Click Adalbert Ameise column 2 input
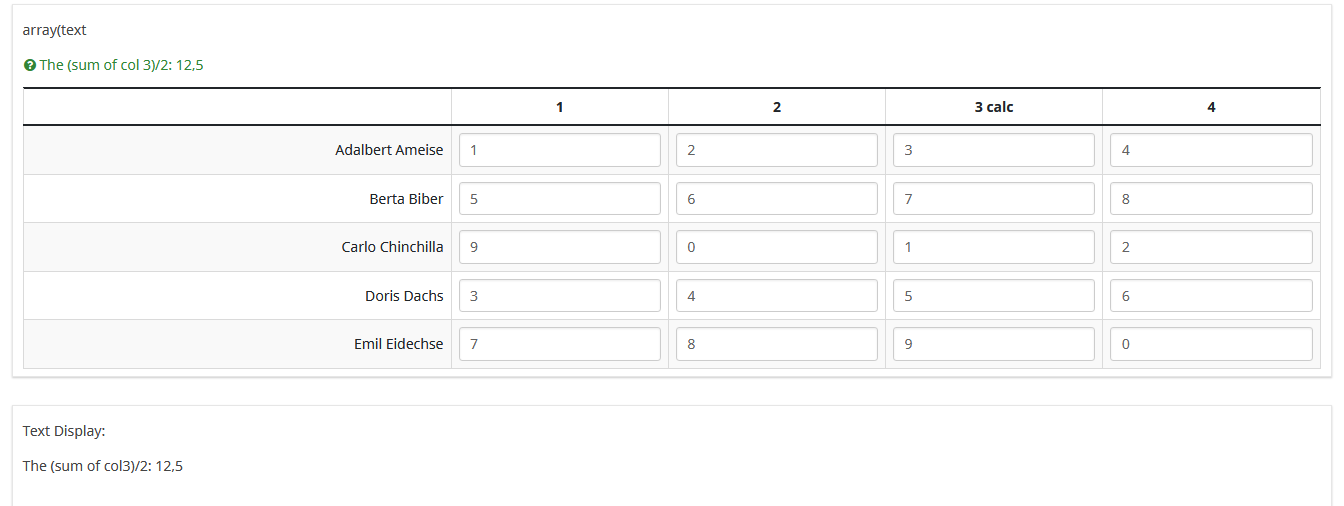 (777, 150)
